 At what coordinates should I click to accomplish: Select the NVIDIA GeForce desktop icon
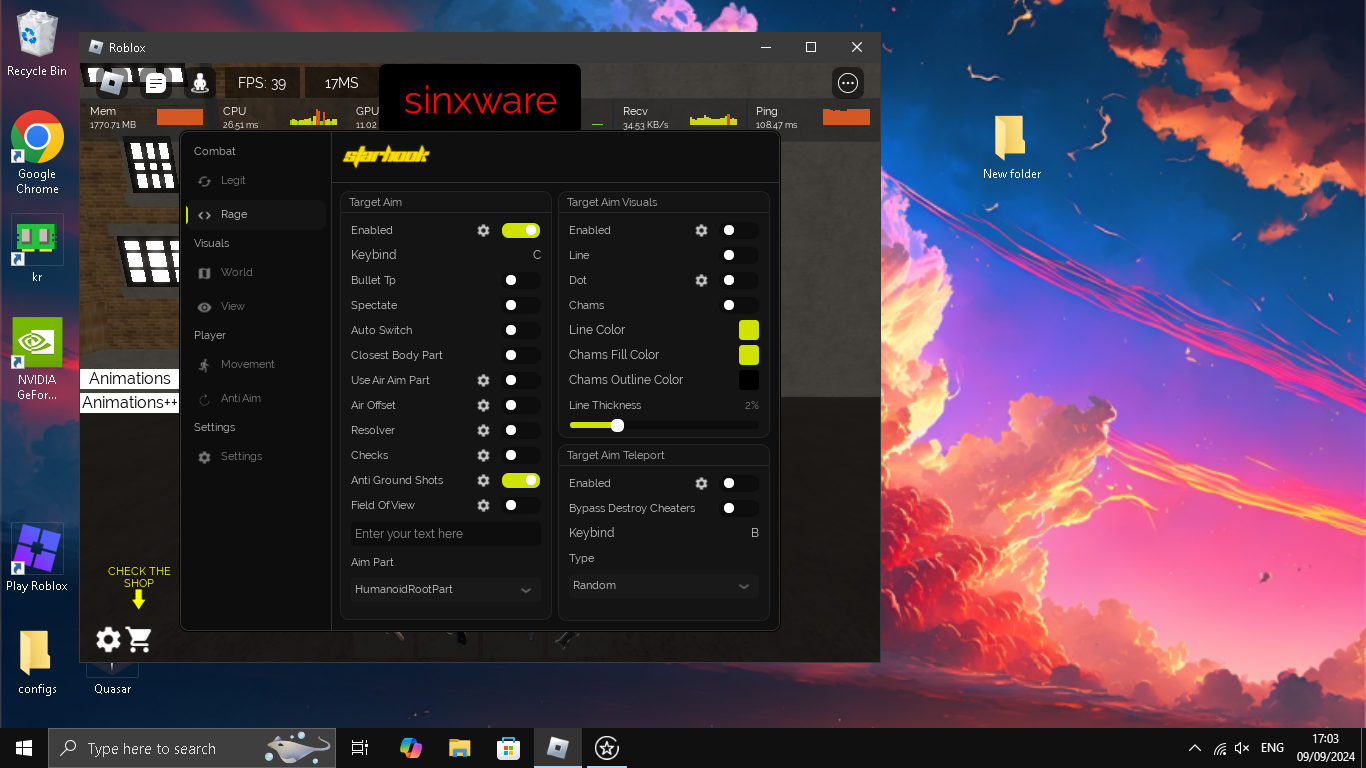click(x=37, y=359)
